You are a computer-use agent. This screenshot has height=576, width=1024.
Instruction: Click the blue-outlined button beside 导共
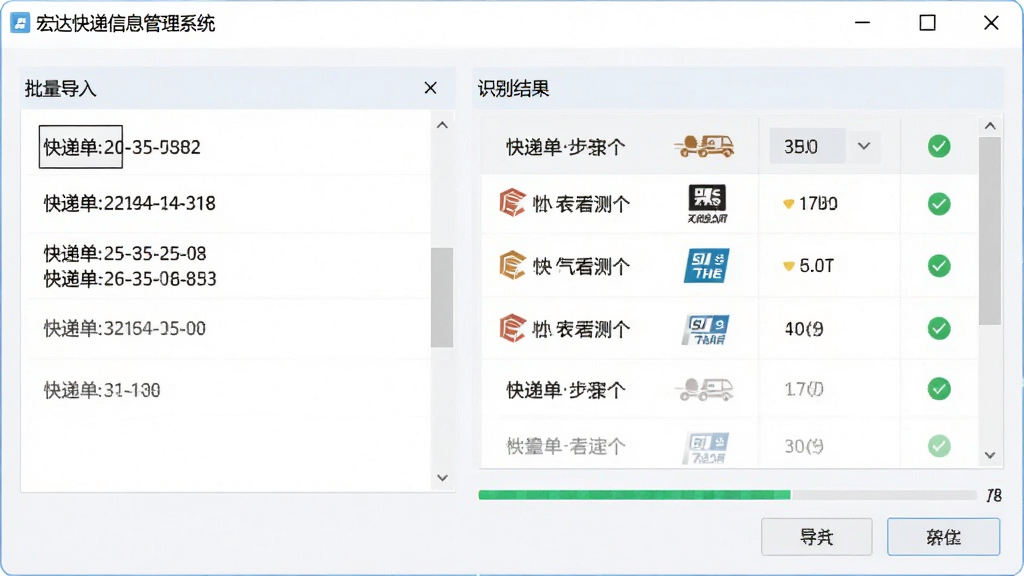[x=943, y=537]
